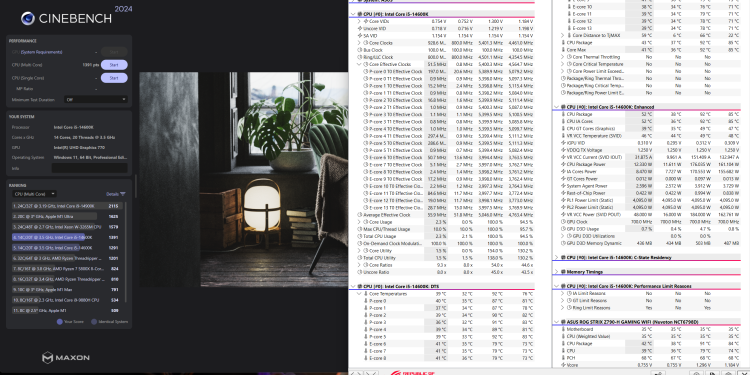Open the System Requirements link

(42, 52)
